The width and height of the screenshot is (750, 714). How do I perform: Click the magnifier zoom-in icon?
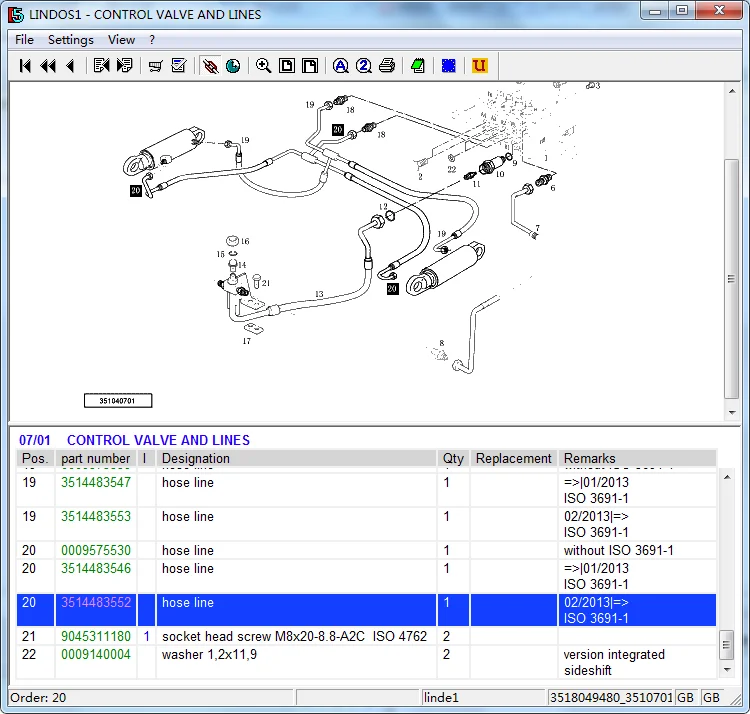pyautogui.click(x=263, y=66)
